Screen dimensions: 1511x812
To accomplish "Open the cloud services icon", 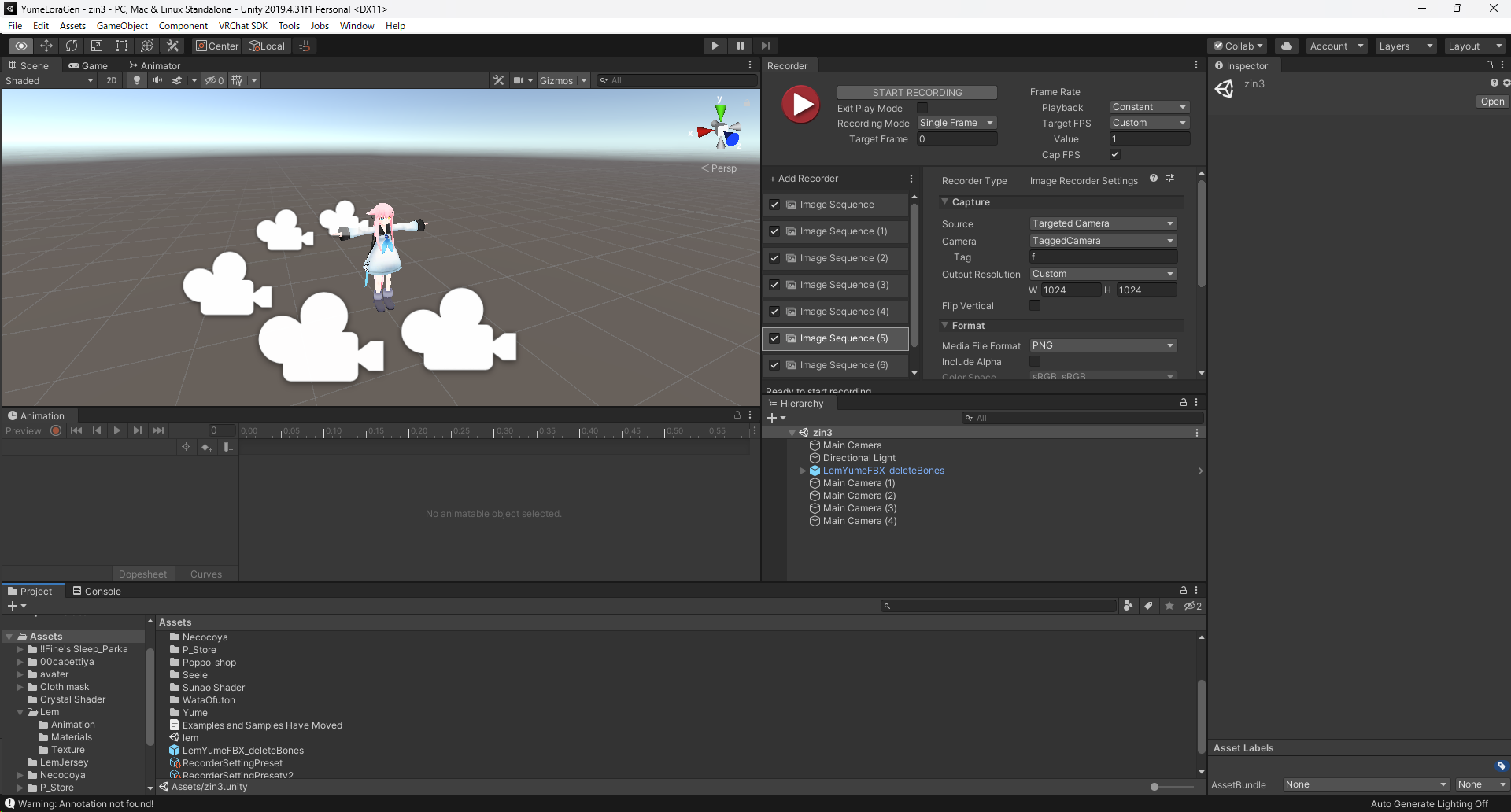I will tap(1287, 46).
